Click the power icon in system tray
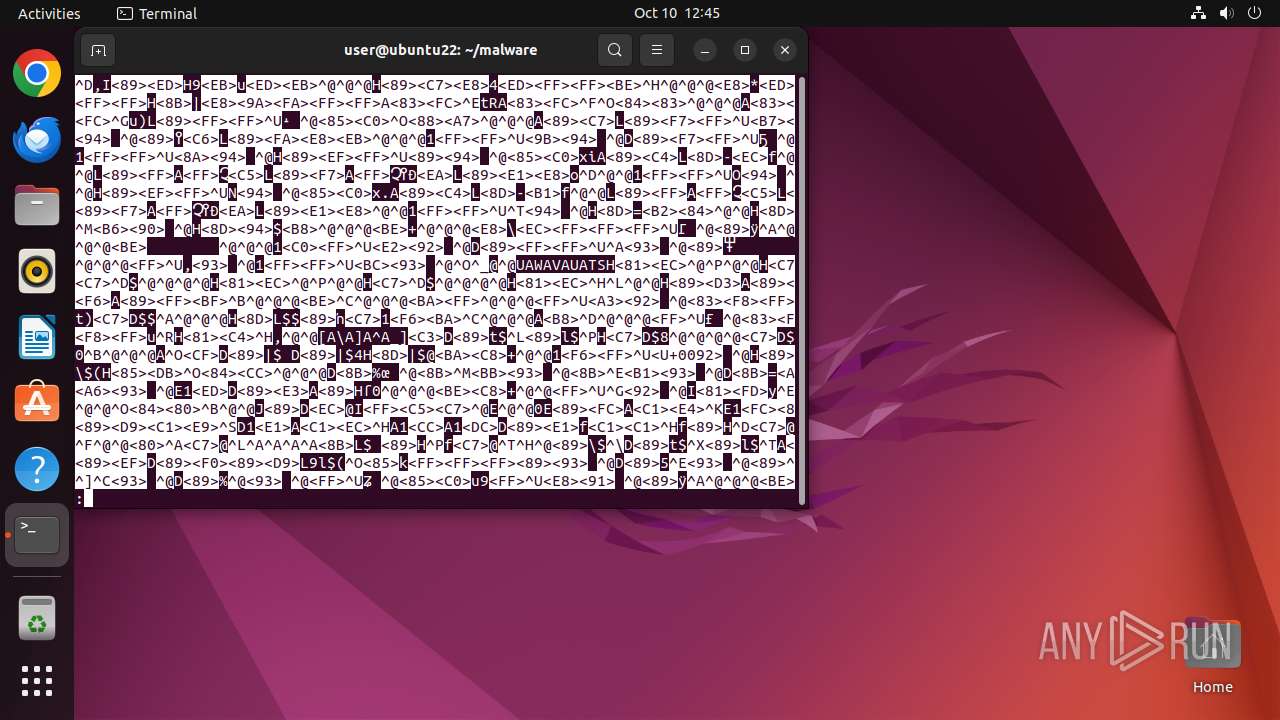 click(x=1253, y=13)
